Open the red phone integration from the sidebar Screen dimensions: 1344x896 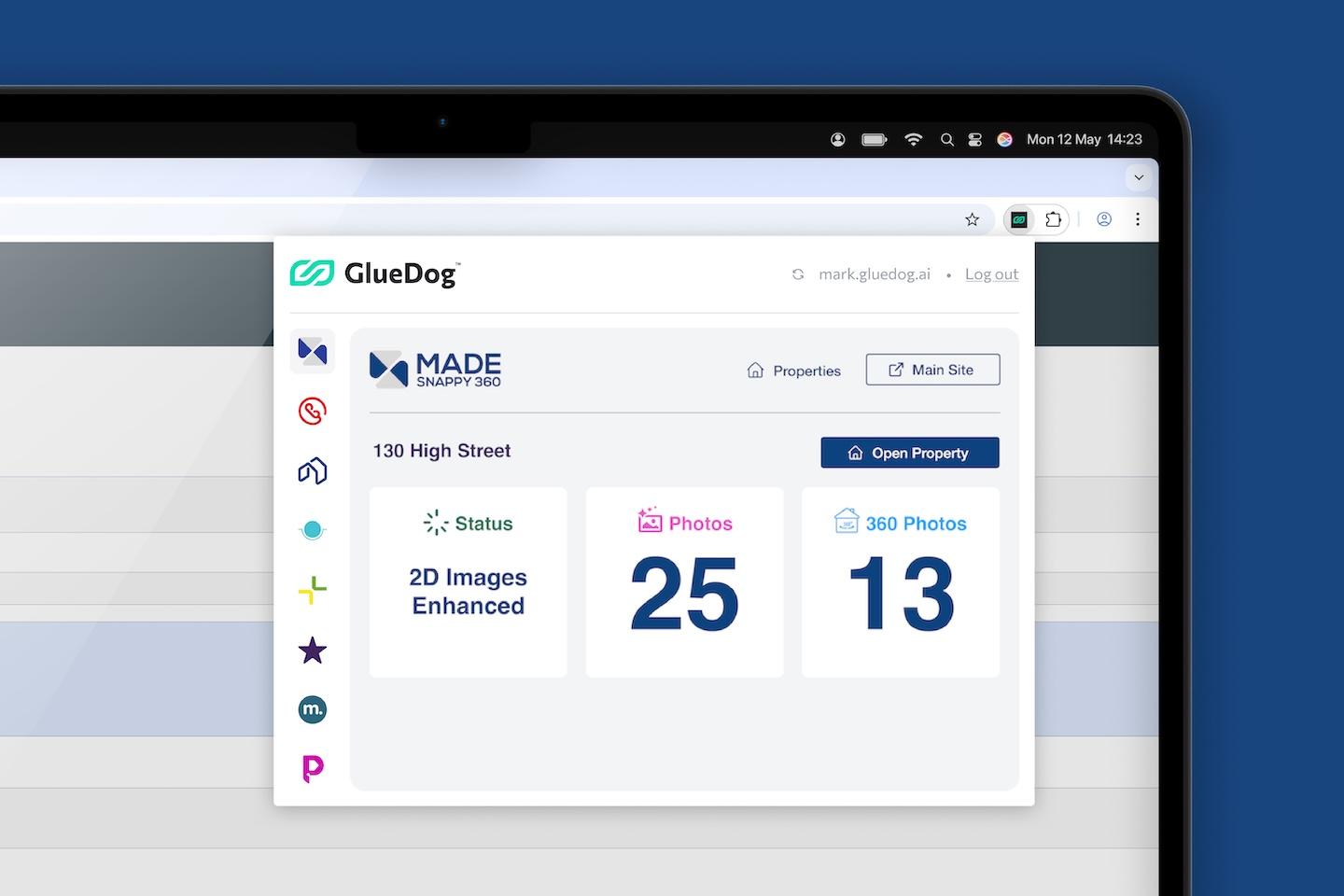[x=312, y=411]
